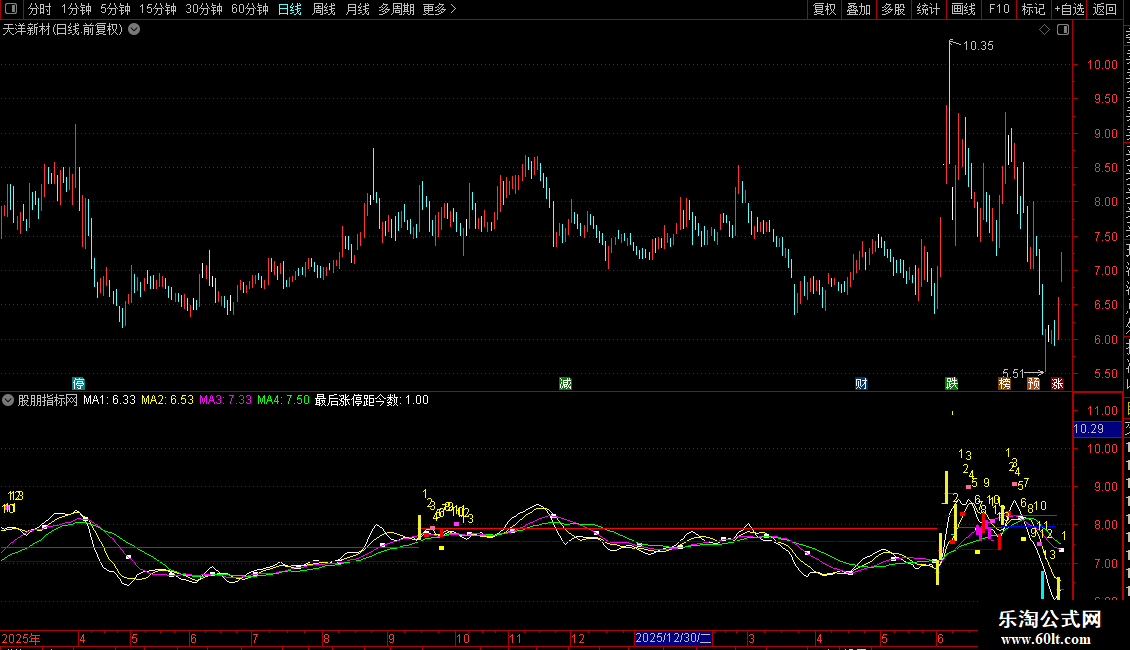Click the 2025年 label on time axis

point(21,638)
